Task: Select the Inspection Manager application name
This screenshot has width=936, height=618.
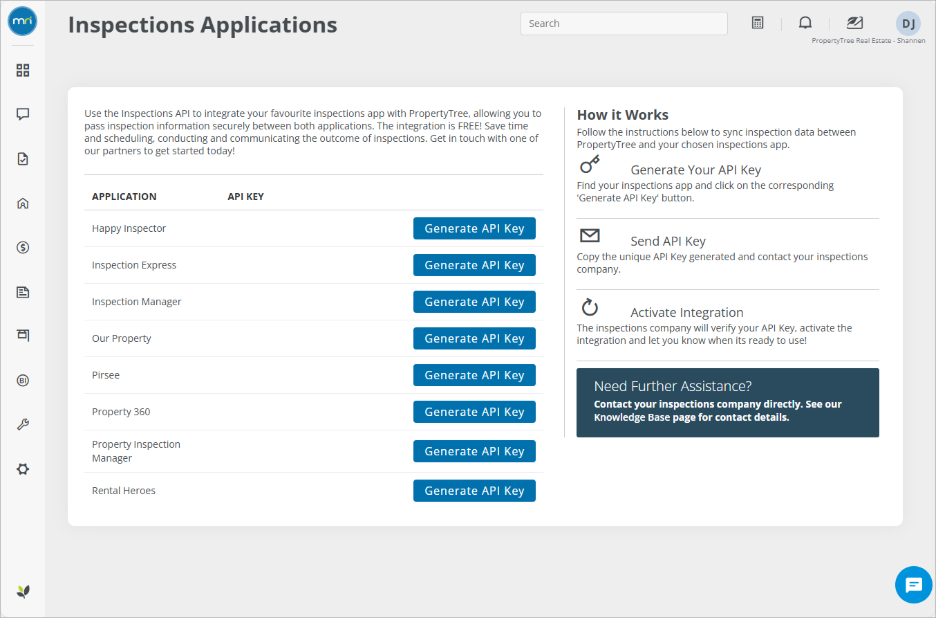Action: 136,302
